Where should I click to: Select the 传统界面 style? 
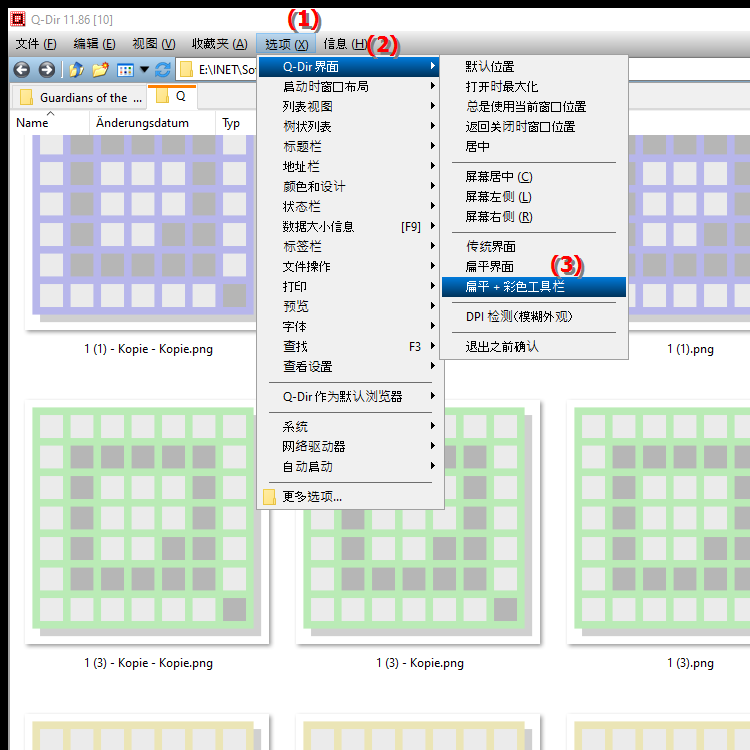[x=534, y=247]
